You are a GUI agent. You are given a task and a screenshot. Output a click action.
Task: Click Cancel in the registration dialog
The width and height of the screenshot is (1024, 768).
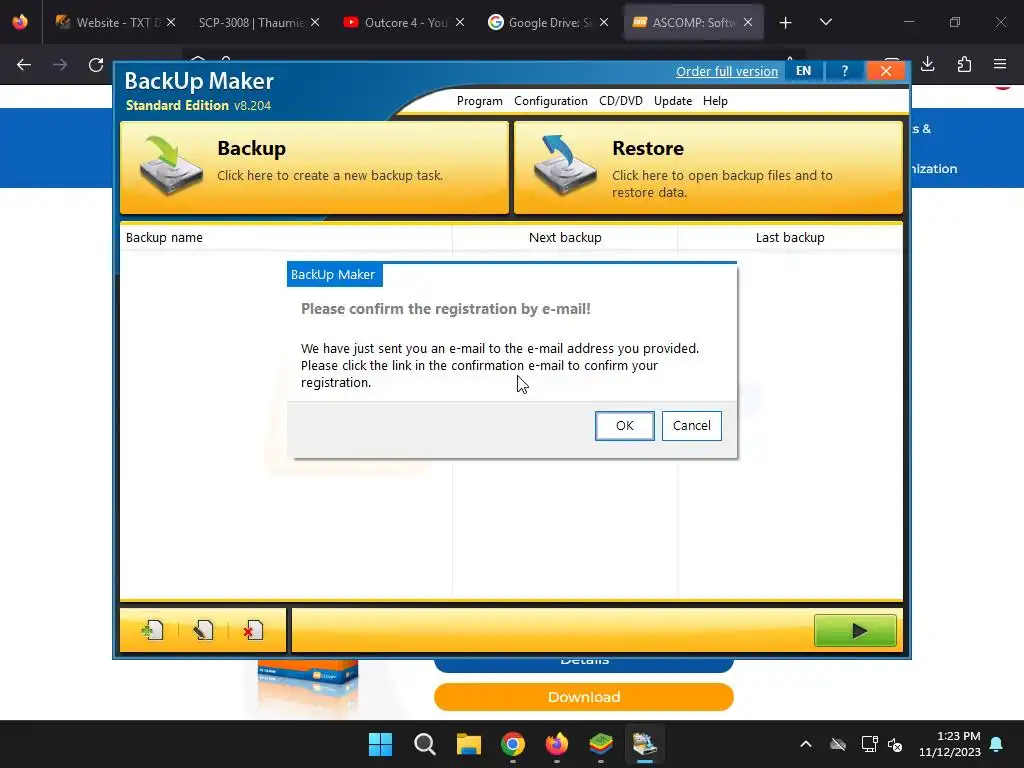click(692, 426)
